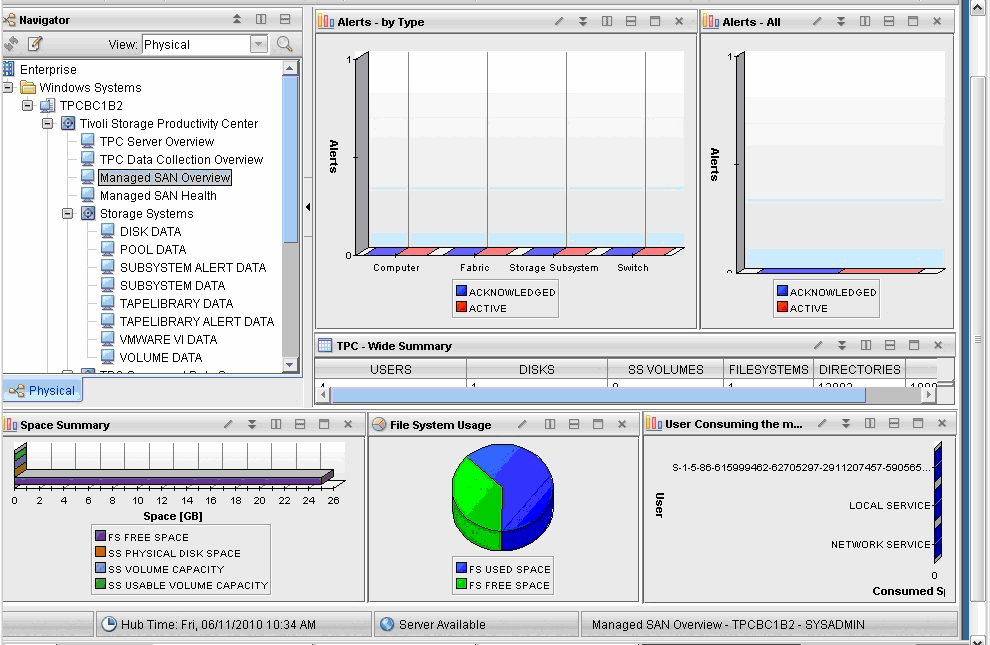Image resolution: width=990 pixels, height=645 pixels.
Task: Close the Space Summary view
Action: (348, 424)
